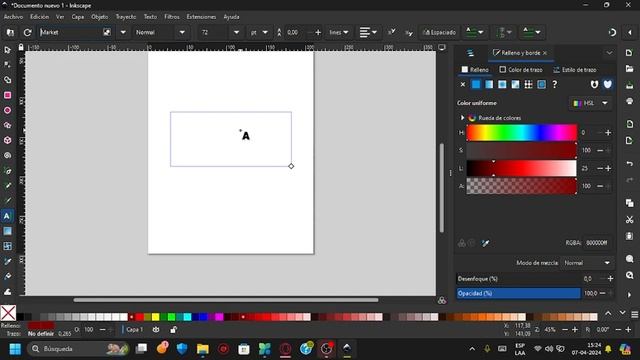Click the Windows Start button

click(x=15, y=349)
